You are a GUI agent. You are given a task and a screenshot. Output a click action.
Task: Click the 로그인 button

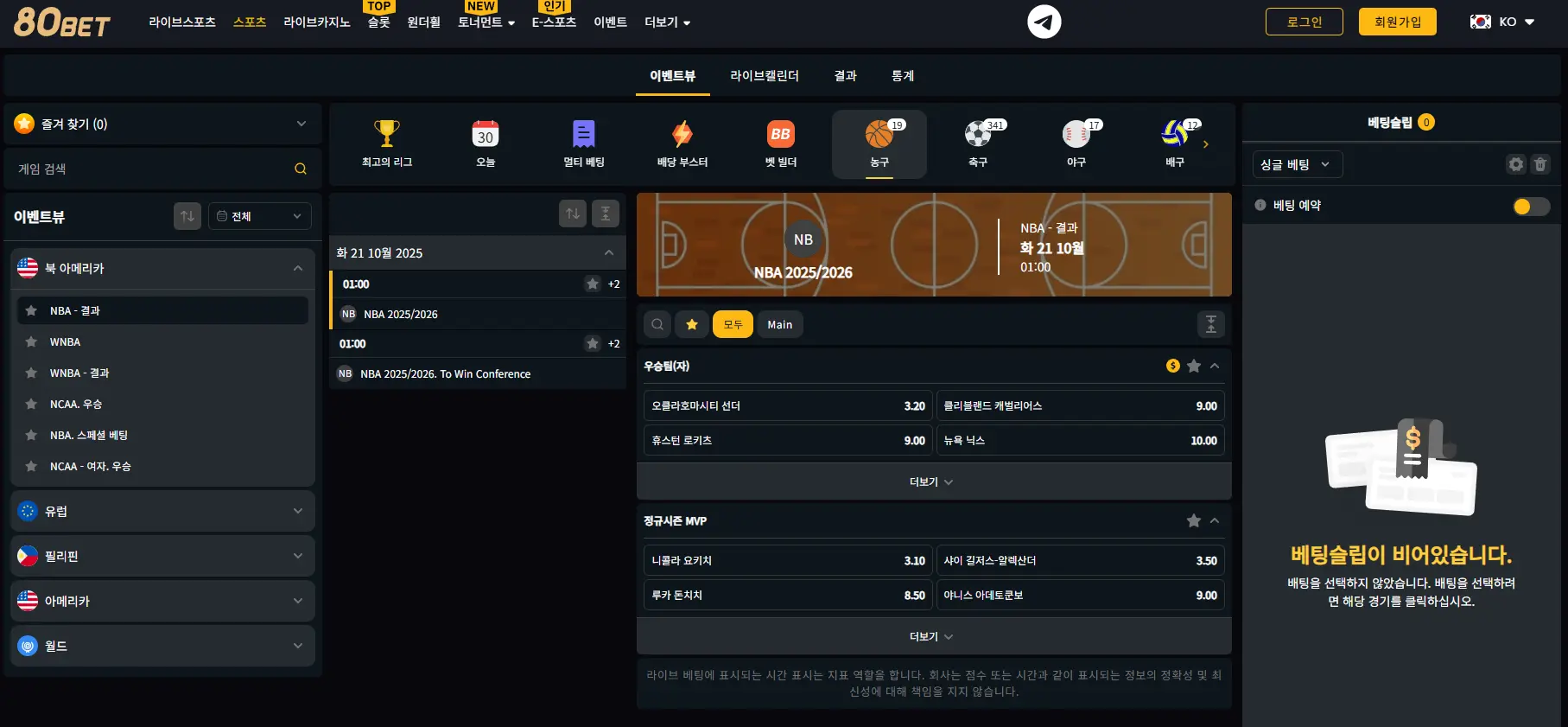[x=1305, y=22]
